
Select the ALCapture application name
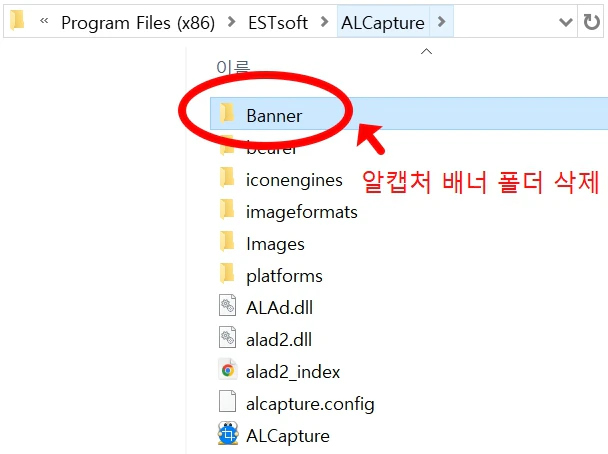pyautogui.click(x=288, y=437)
